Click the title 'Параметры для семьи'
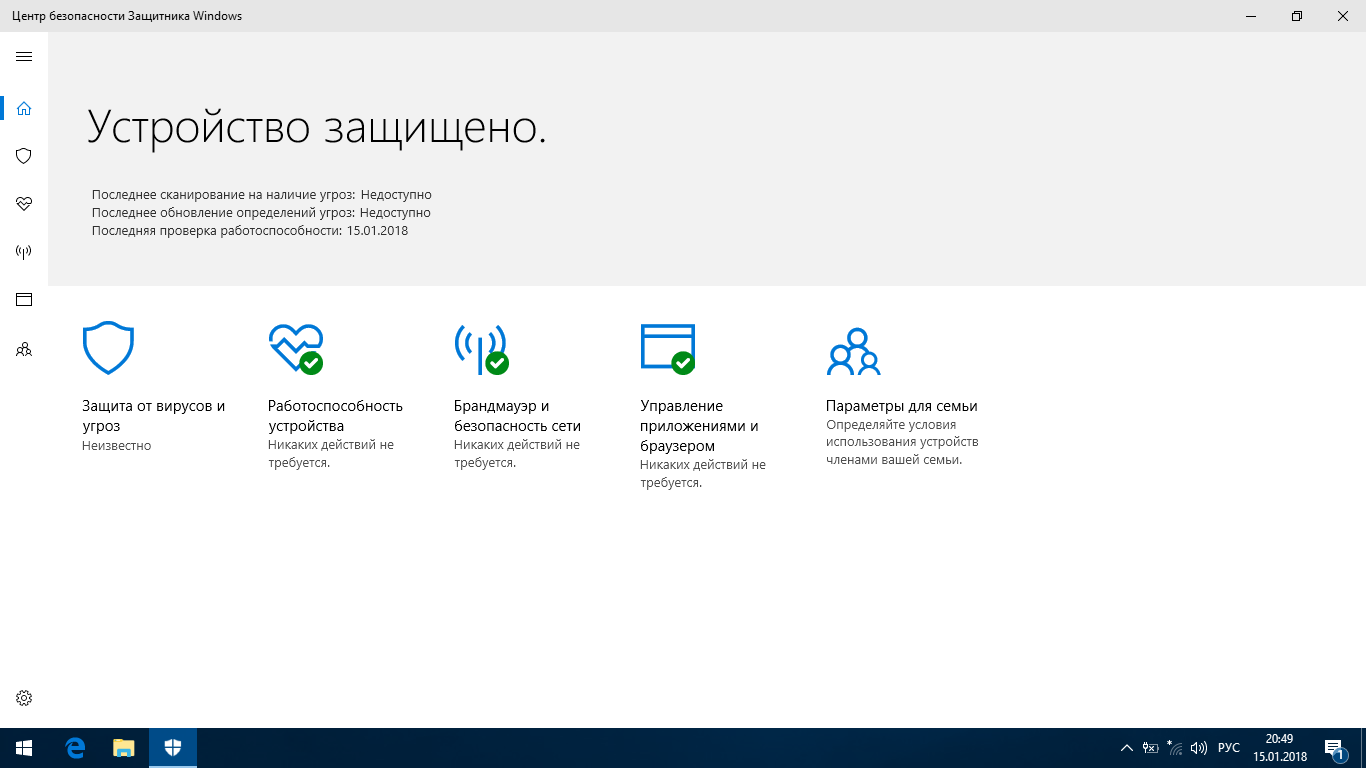The width and height of the screenshot is (1366, 768). (902, 406)
